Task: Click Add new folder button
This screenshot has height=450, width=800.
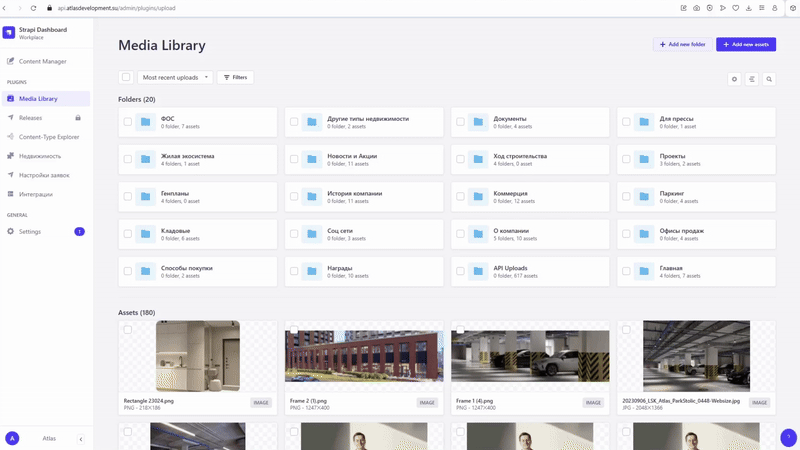Action: pos(682,44)
